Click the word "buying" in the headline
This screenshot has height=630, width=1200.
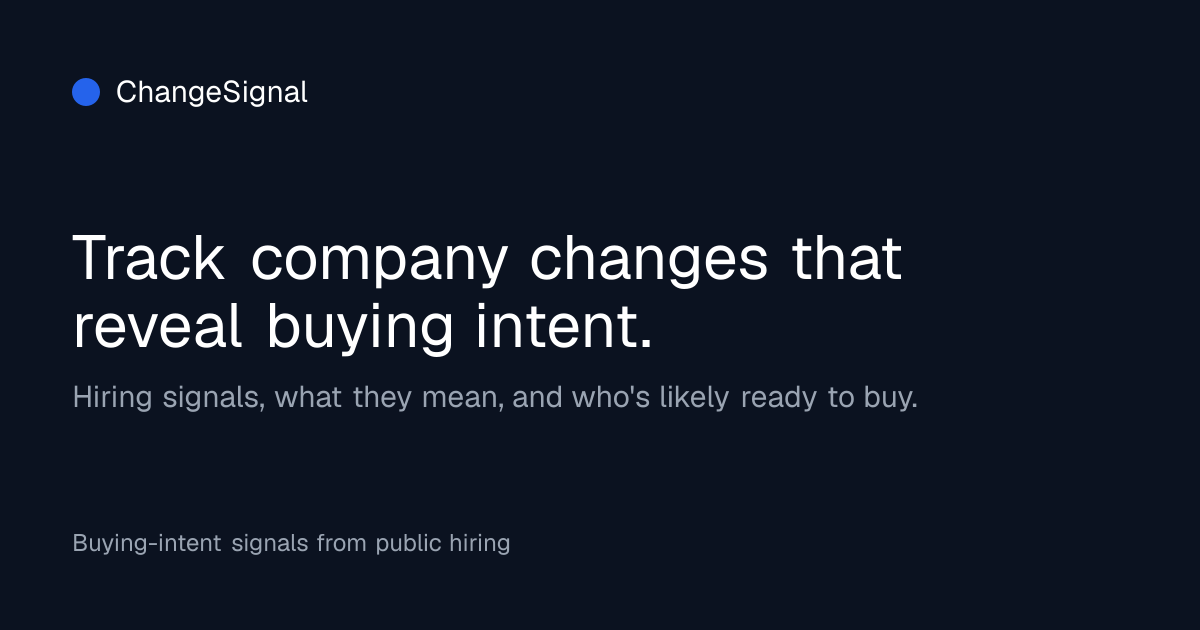[x=360, y=332]
